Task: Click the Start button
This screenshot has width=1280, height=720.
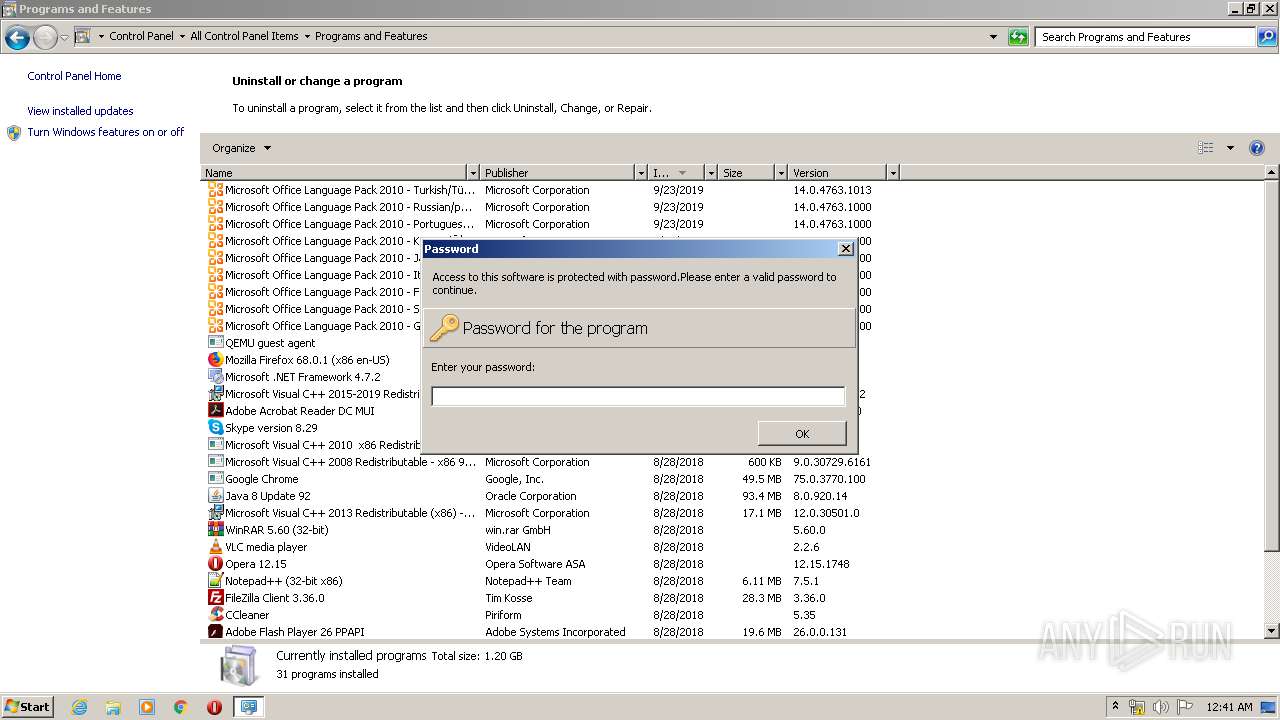Action: 28,707
